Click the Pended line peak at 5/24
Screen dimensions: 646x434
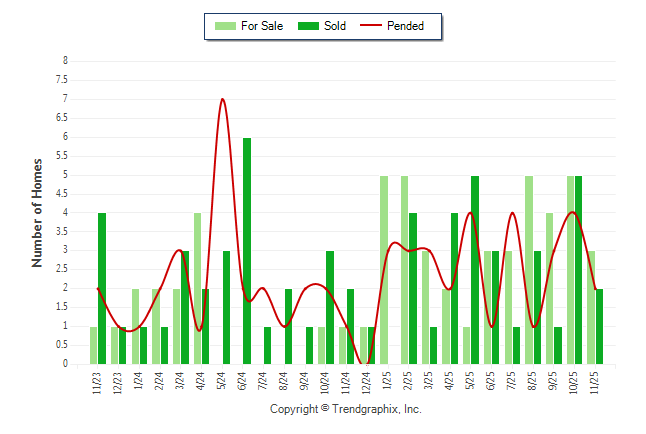[222, 99]
